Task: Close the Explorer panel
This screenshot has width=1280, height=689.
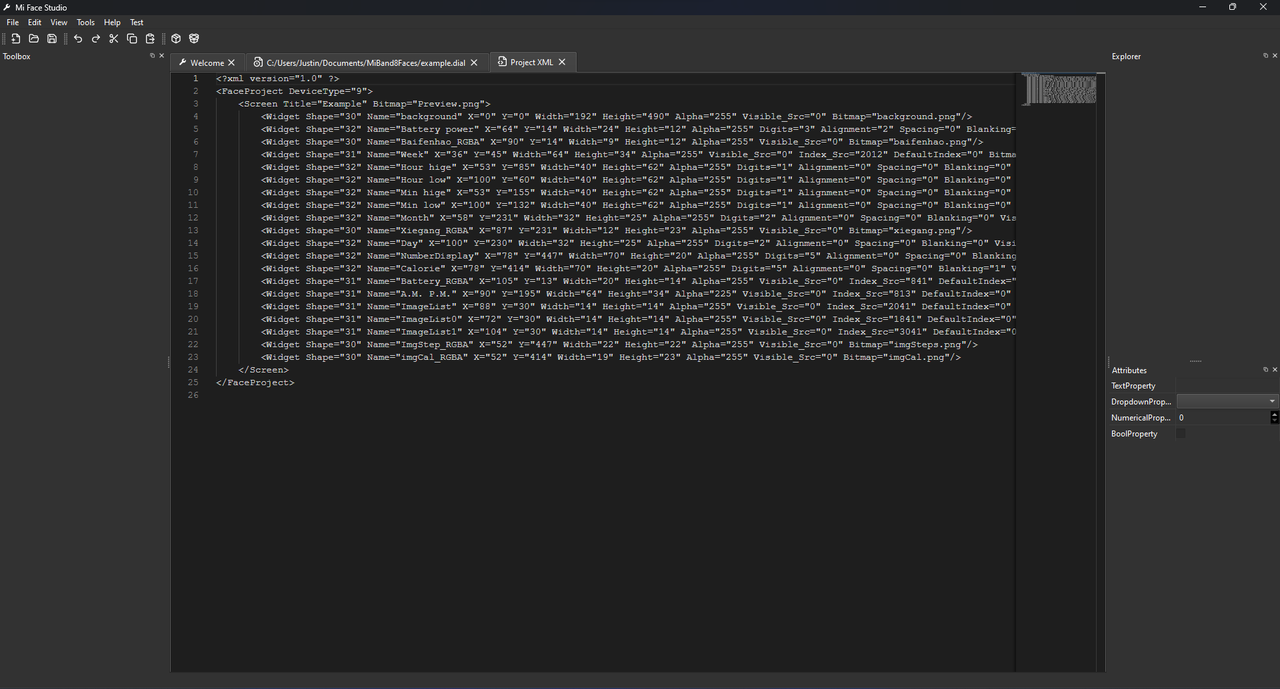Action: pos(1274,56)
